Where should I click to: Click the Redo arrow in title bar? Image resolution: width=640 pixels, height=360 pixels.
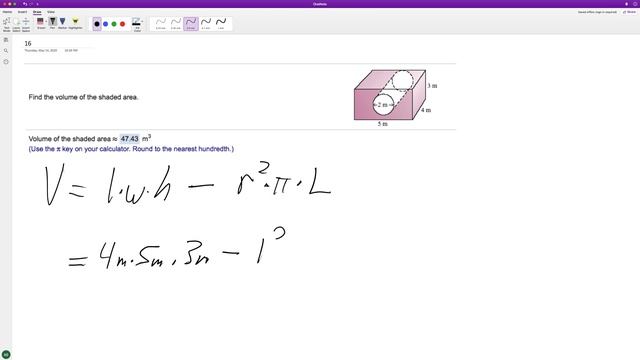pyautogui.click(x=31, y=4)
